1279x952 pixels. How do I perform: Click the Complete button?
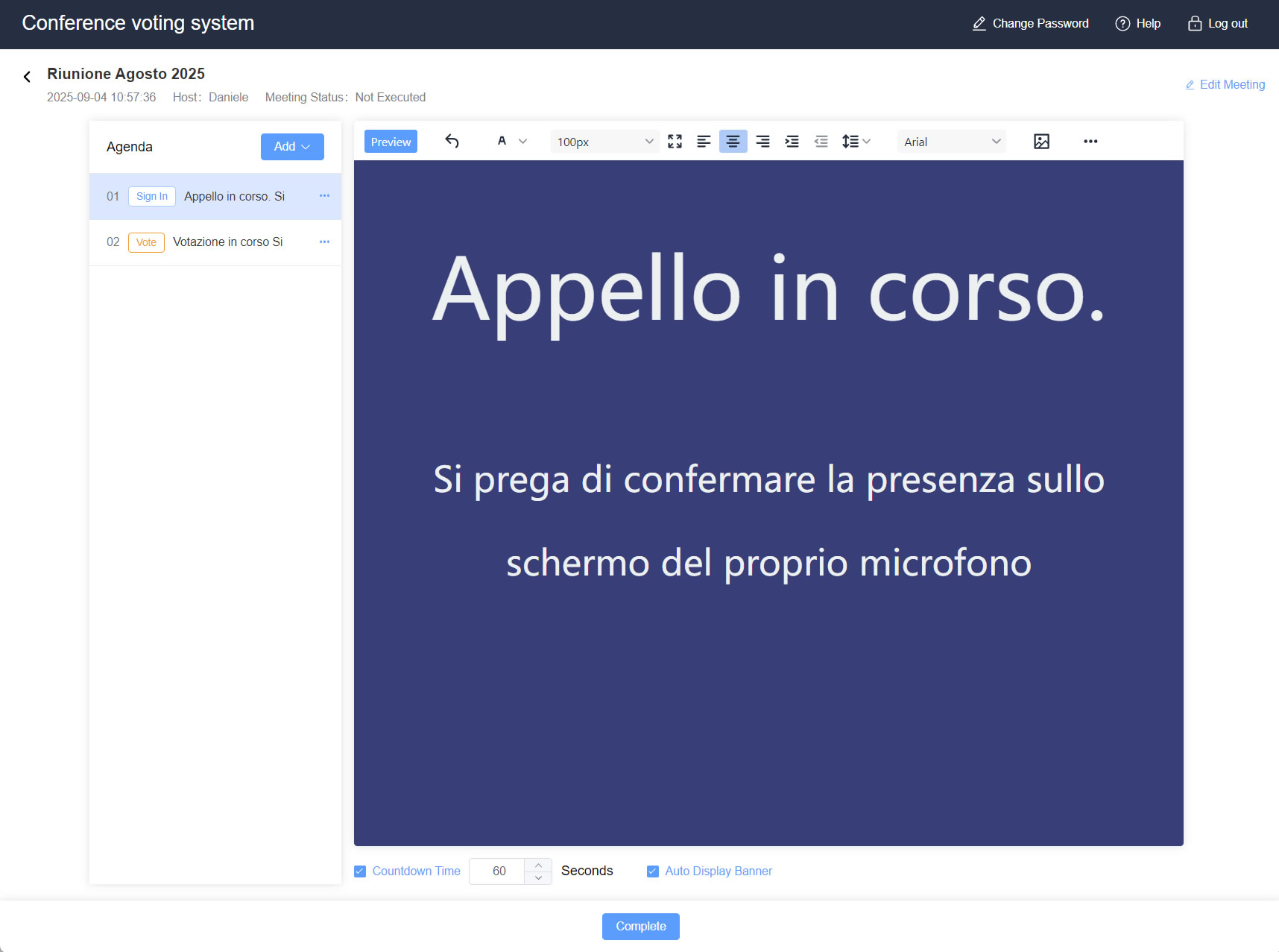tap(640, 926)
